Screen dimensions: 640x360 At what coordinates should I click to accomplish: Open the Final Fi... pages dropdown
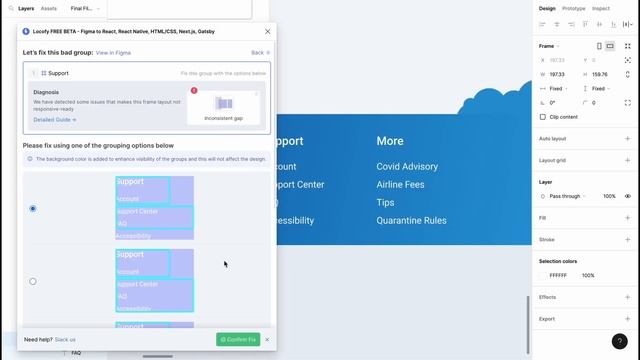tap(85, 8)
